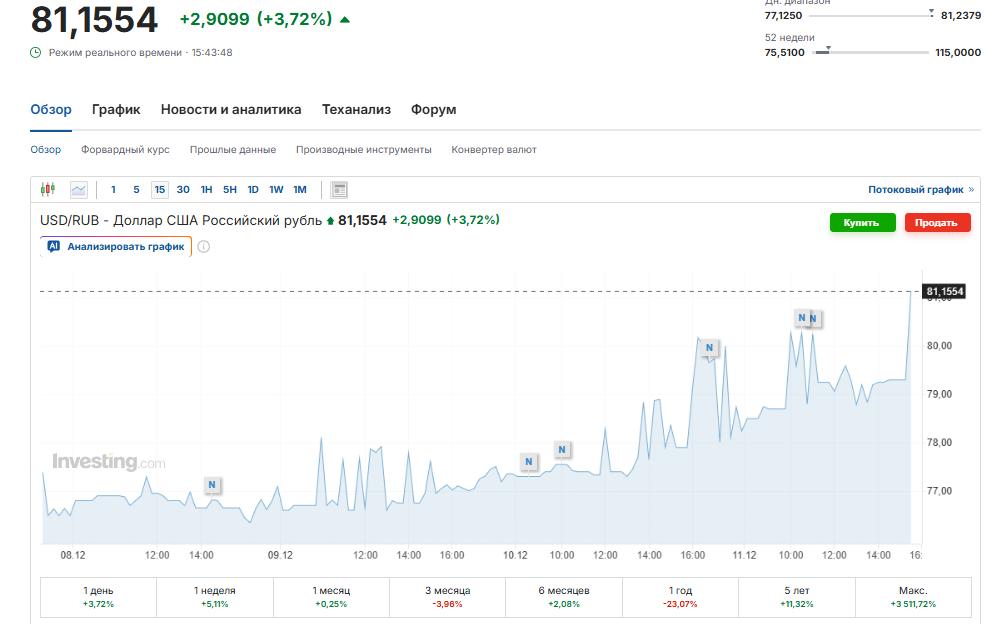Toggle the news display icon in chart toolbar
Viewport: 986px width, 624px height.
click(x=339, y=189)
